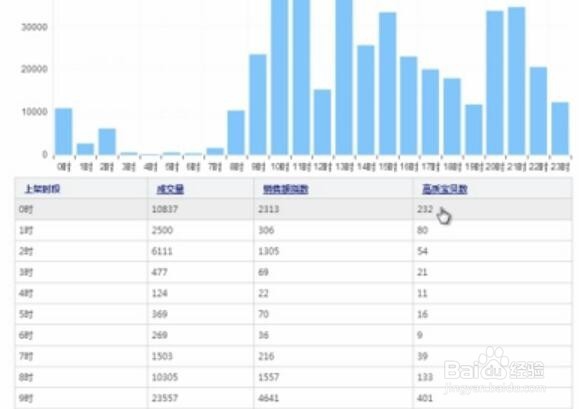Select the value 21 in the 3时 row
The height and width of the screenshot is (409, 579).
[x=422, y=272]
